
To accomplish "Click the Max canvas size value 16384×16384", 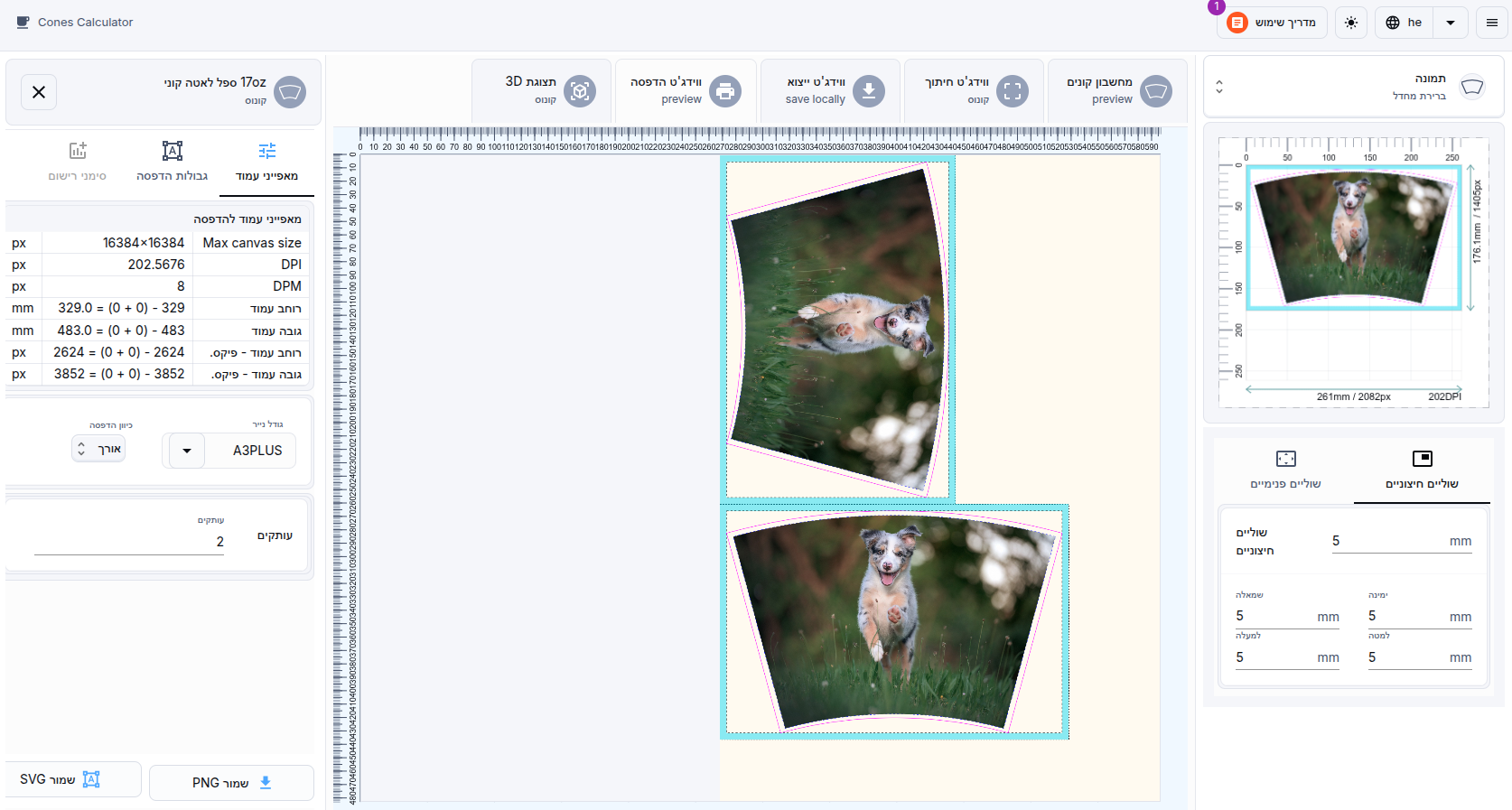I will [143, 243].
